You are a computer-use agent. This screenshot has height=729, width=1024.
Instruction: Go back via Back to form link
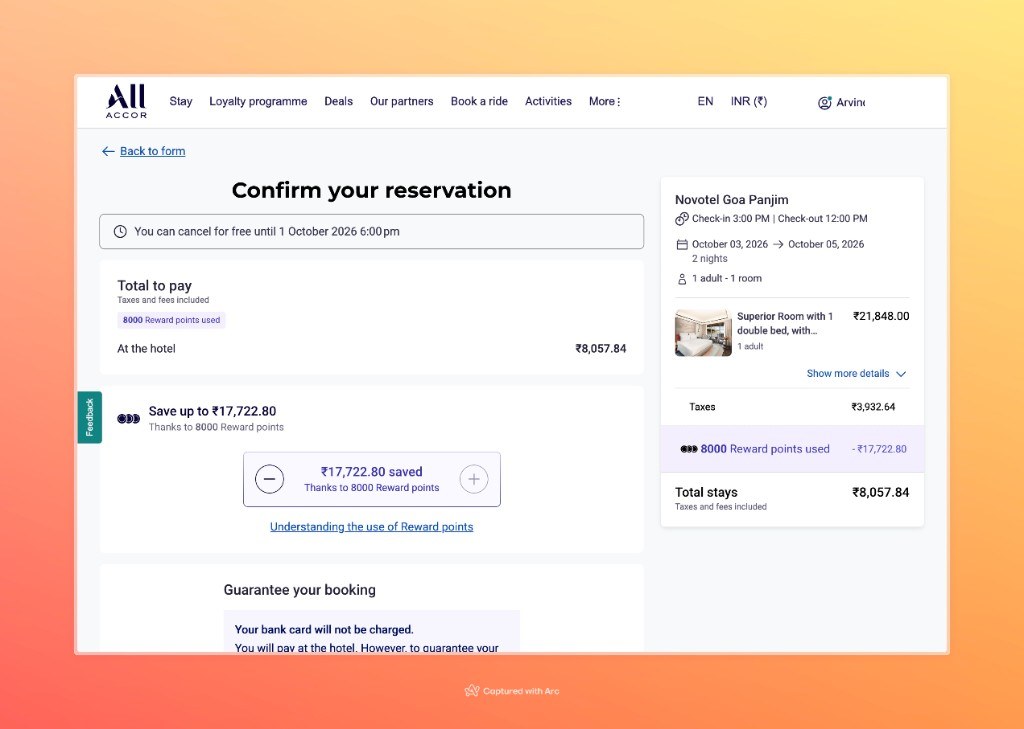(x=152, y=152)
